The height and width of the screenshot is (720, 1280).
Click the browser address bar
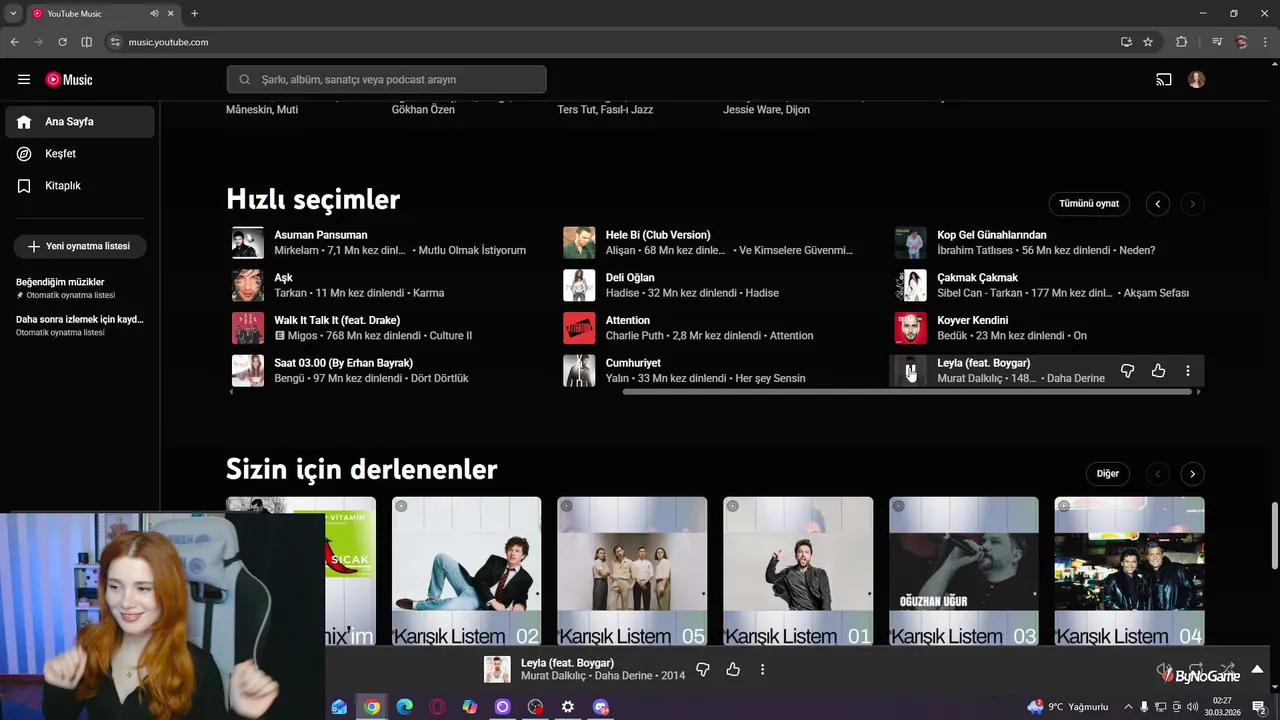point(610,42)
